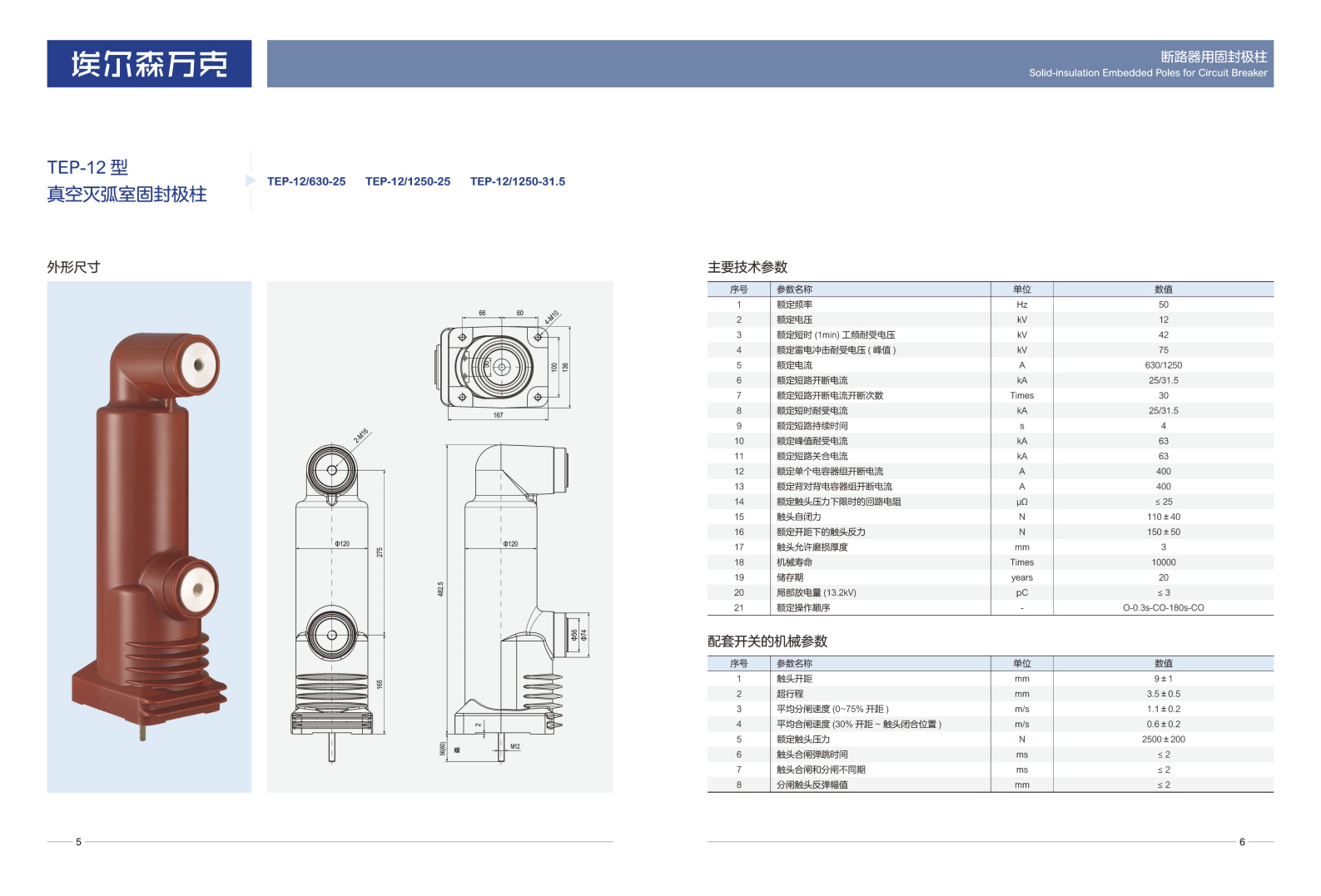
Task: Click the 埃尔森万克 company logo
Action: (x=149, y=64)
